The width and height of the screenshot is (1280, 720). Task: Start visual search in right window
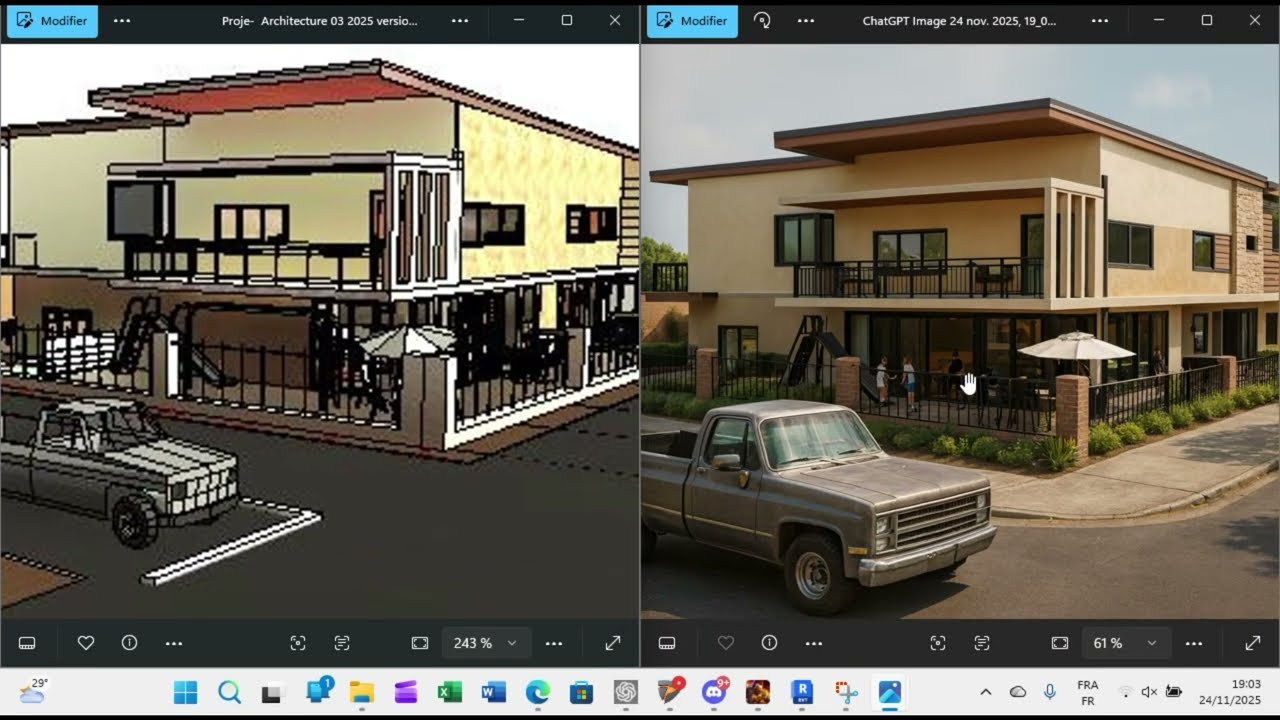(938, 643)
